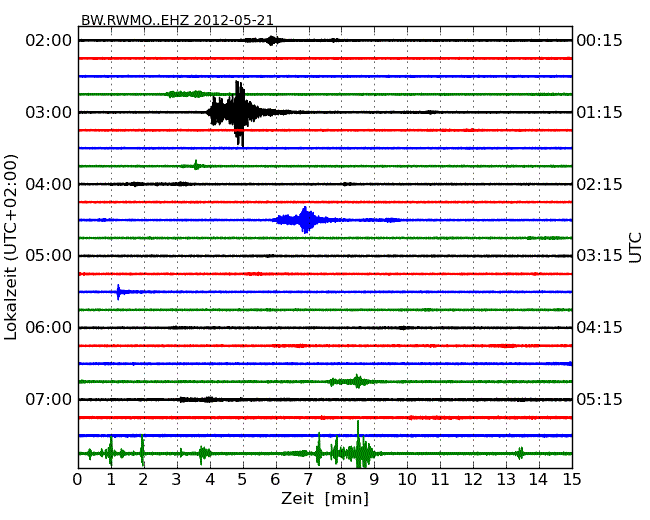Click x-axis tick label 2
The image size is (650, 520).
pyautogui.click(x=143, y=479)
